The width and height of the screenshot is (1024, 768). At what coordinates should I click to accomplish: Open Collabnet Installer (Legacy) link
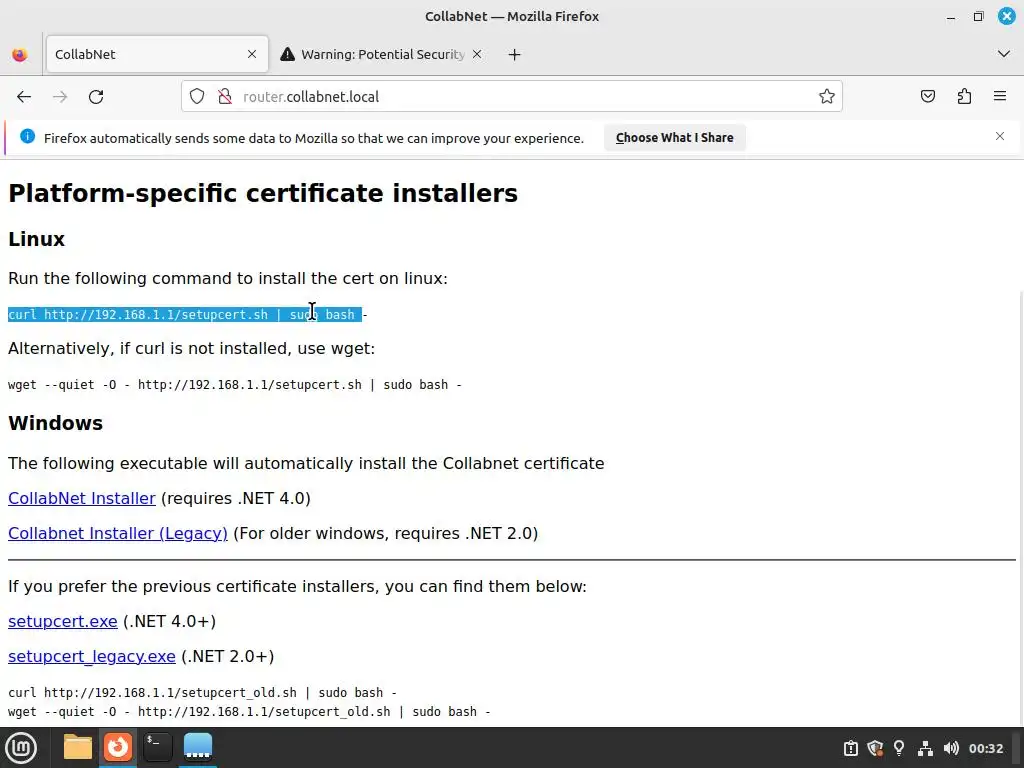click(x=118, y=534)
